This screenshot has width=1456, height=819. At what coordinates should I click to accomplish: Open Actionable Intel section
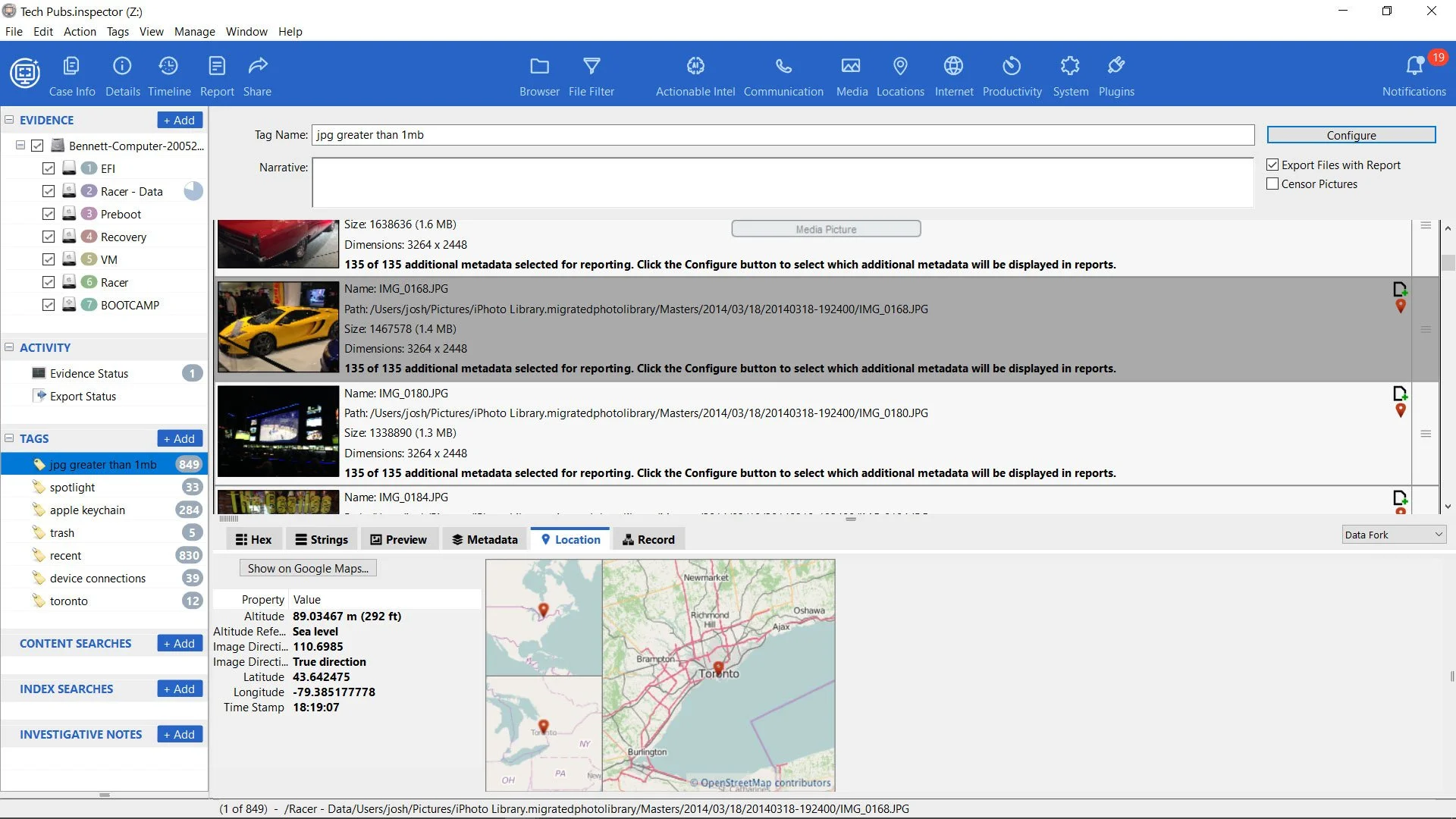click(x=695, y=75)
